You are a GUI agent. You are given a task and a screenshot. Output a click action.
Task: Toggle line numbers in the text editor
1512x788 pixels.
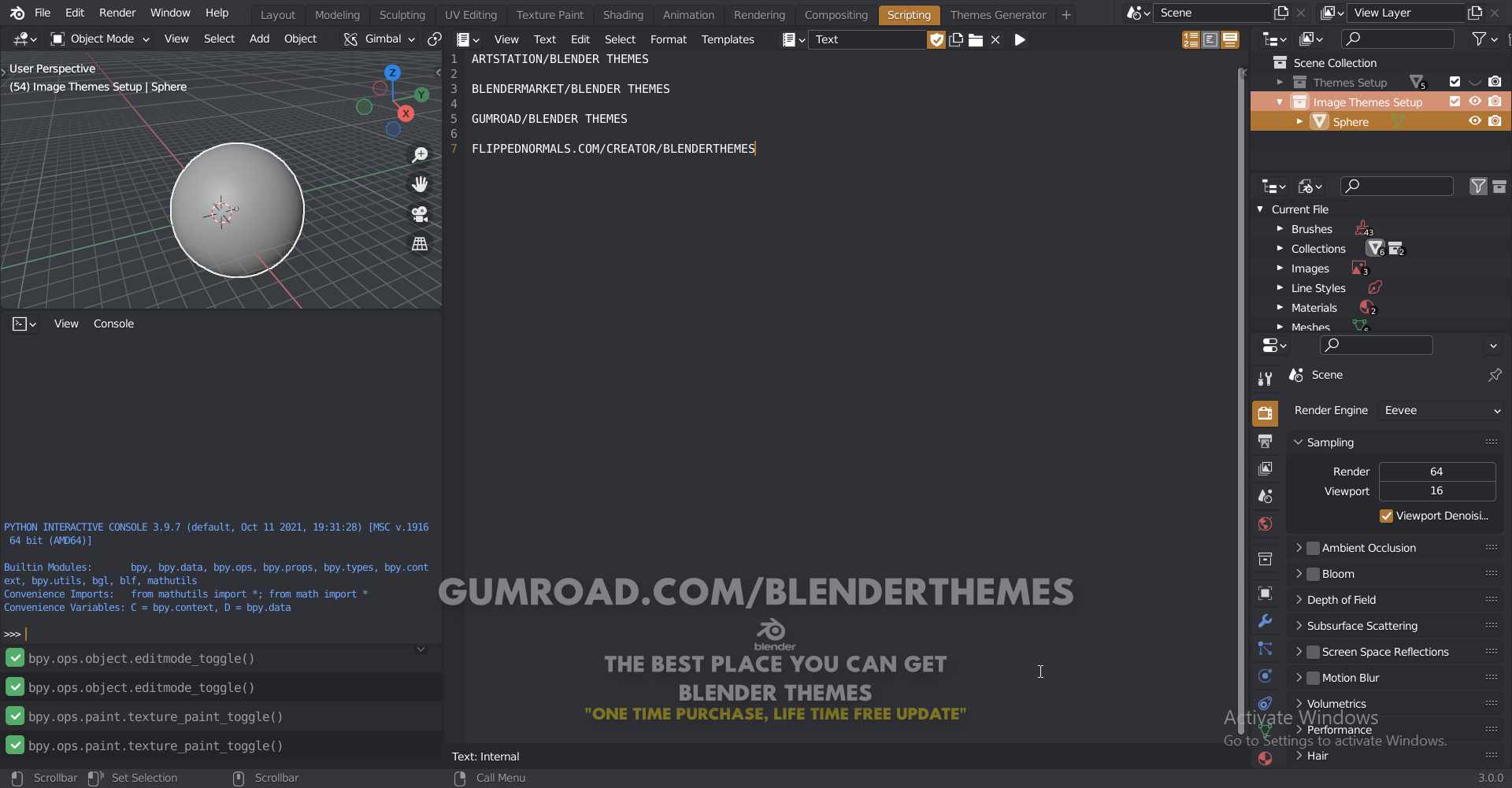click(x=1191, y=39)
